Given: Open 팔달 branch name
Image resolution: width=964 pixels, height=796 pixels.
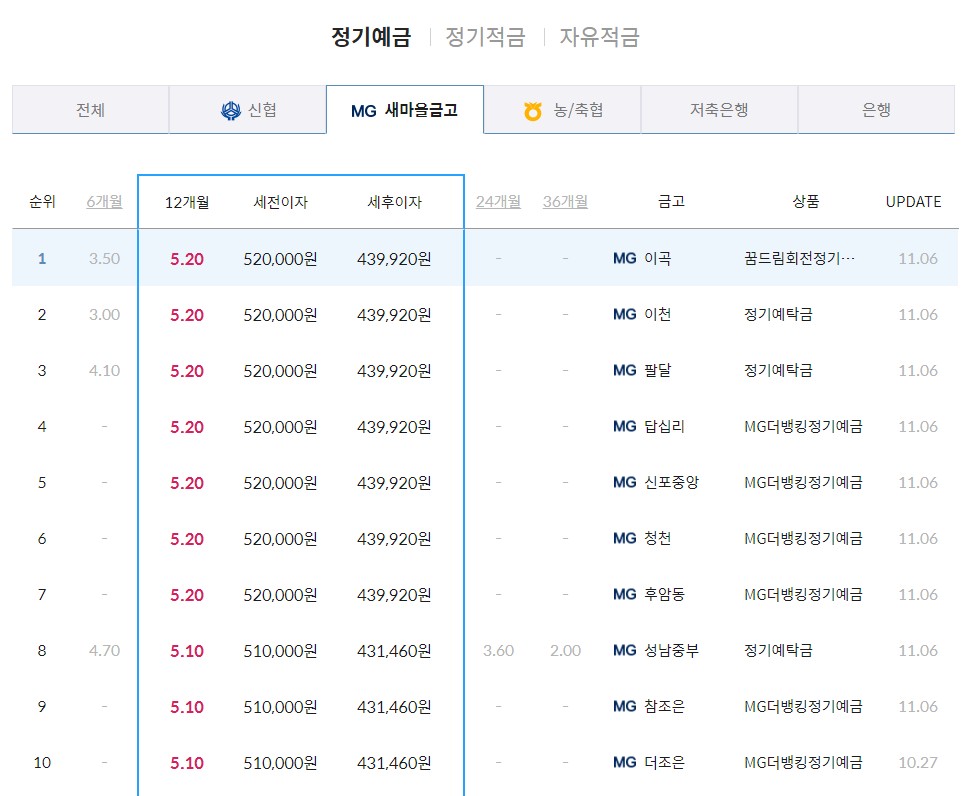Looking at the screenshot, I should pos(657,370).
